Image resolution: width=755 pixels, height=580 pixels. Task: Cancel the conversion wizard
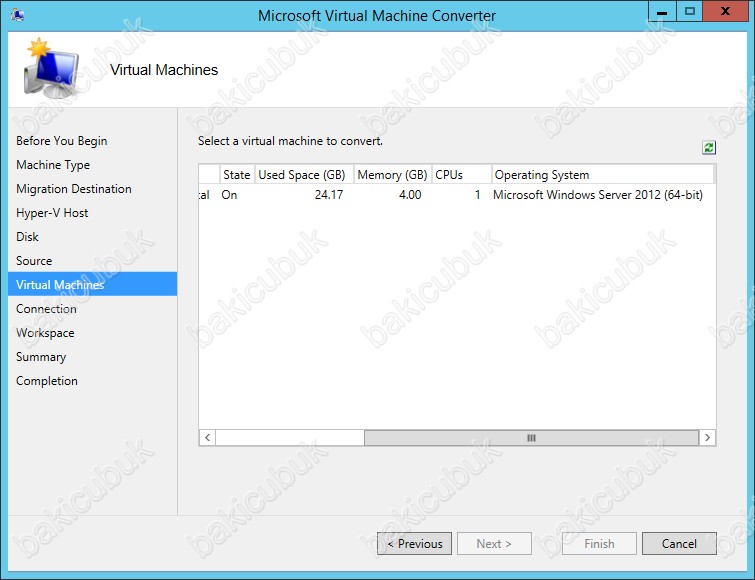(x=679, y=543)
